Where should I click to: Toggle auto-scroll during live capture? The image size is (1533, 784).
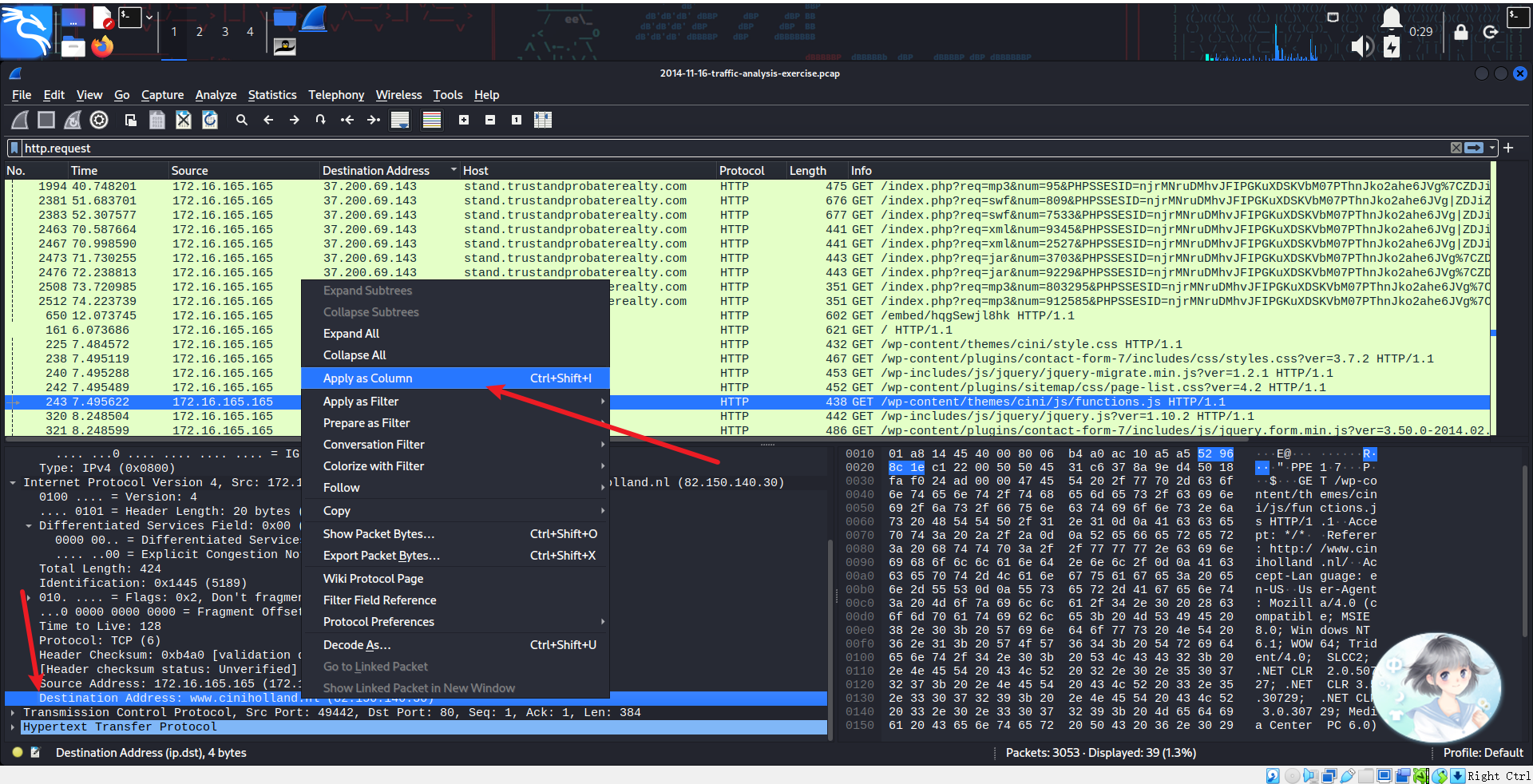(x=400, y=120)
